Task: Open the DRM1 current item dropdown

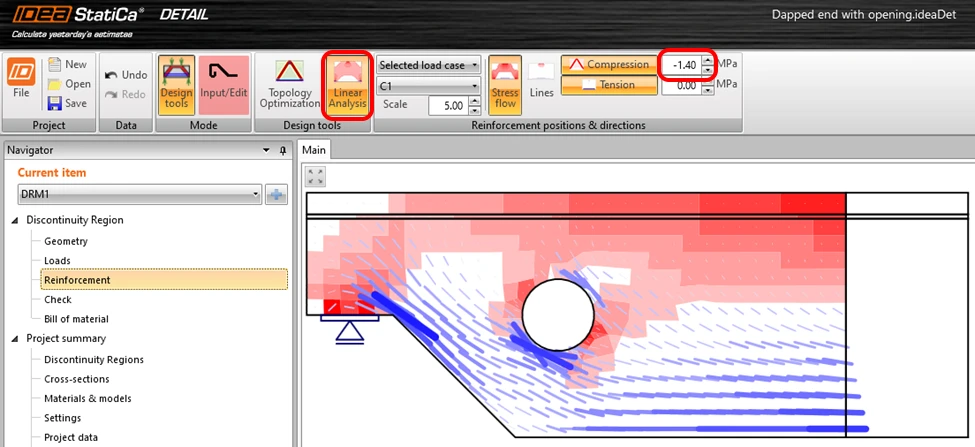Action: pyautogui.click(x=140, y=195)
